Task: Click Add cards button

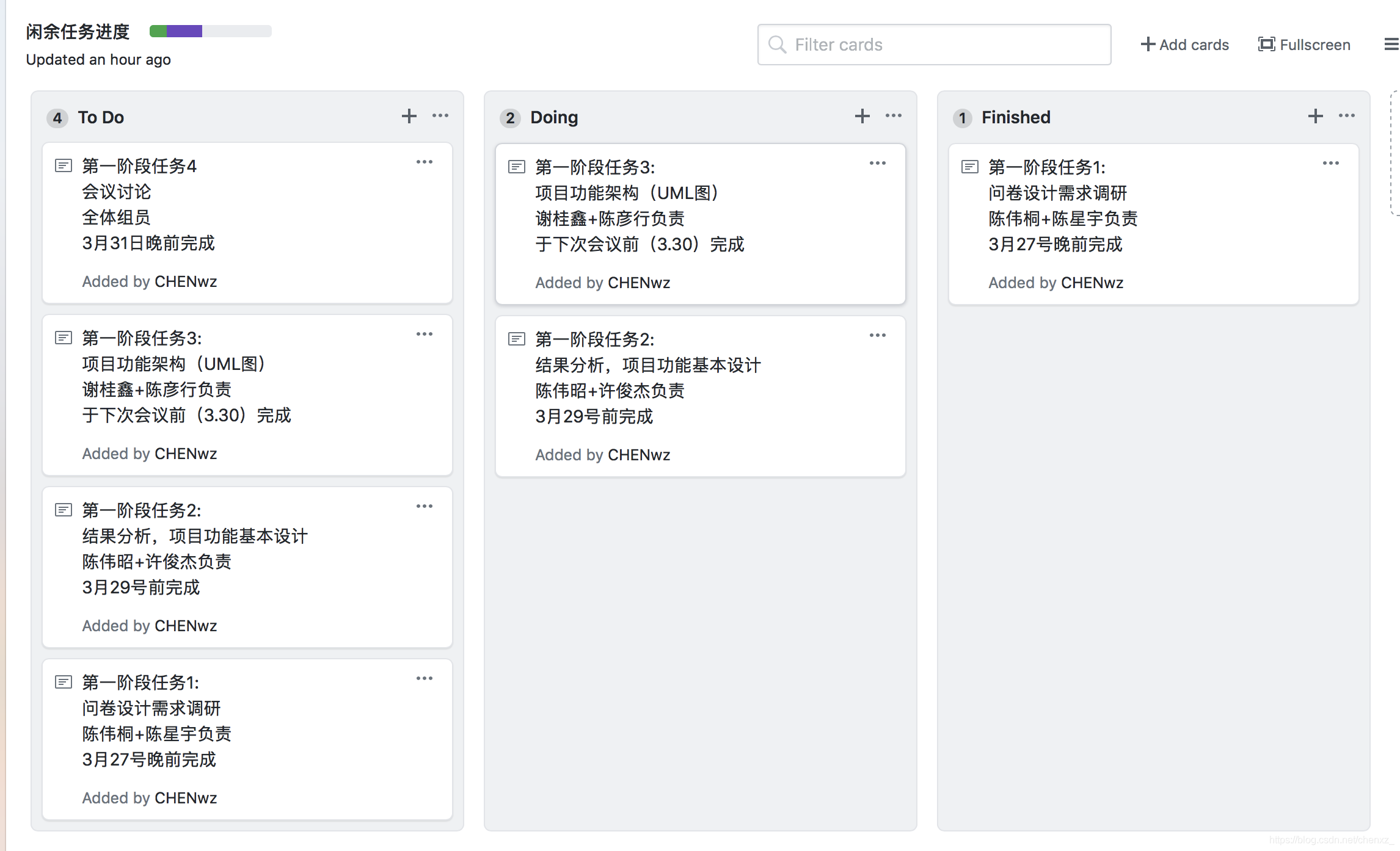Action: [1184, 45]
